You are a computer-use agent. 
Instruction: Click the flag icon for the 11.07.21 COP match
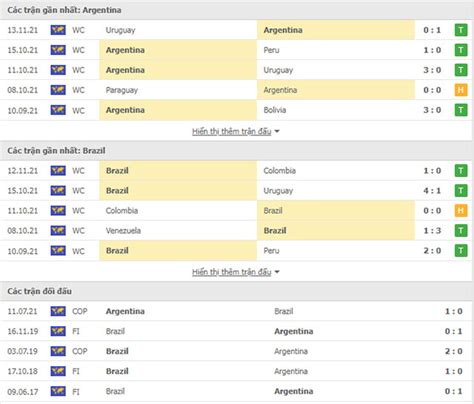tap(58, 311)
